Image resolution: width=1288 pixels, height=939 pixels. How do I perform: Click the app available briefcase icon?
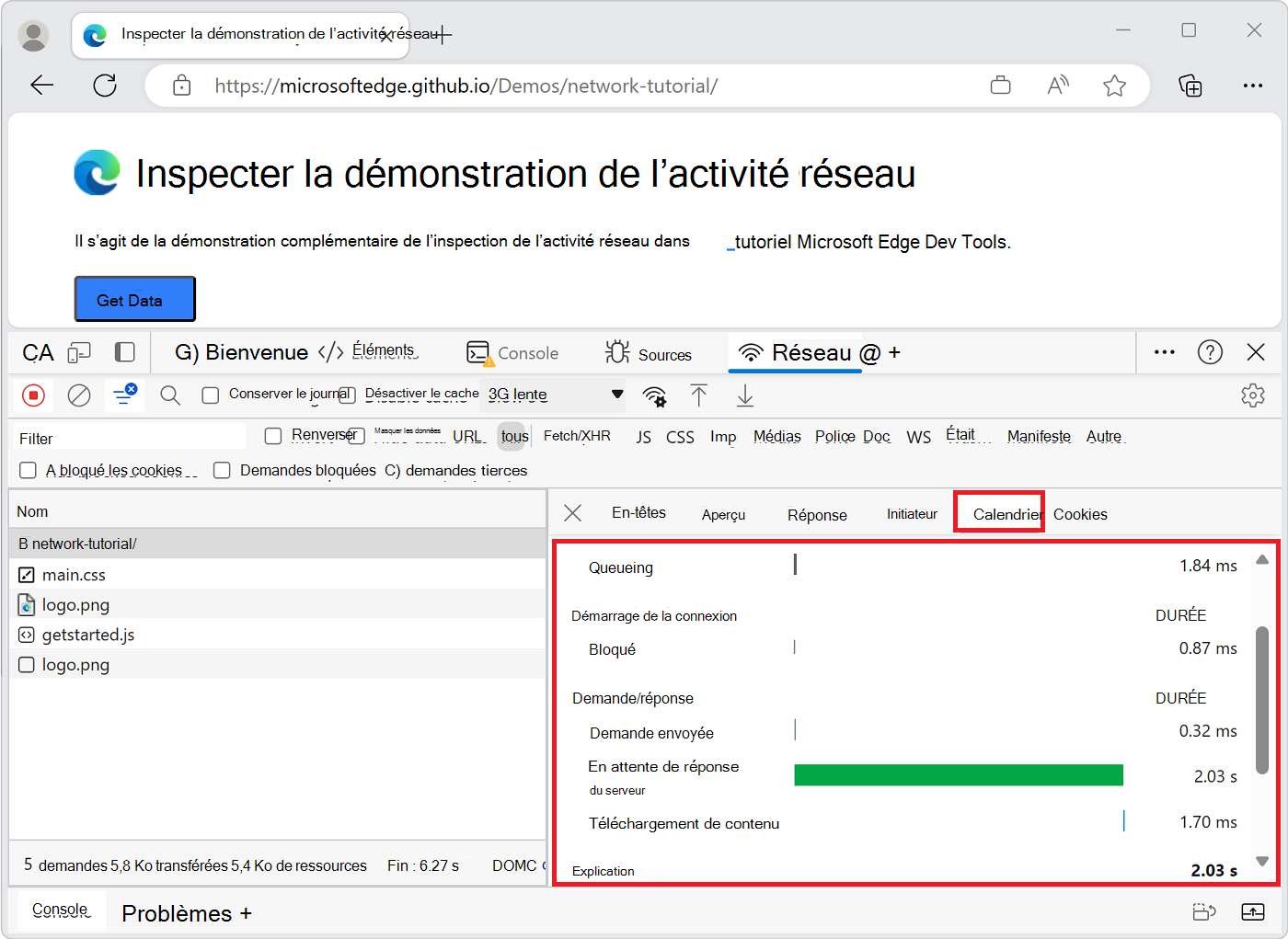(1001, 86)
